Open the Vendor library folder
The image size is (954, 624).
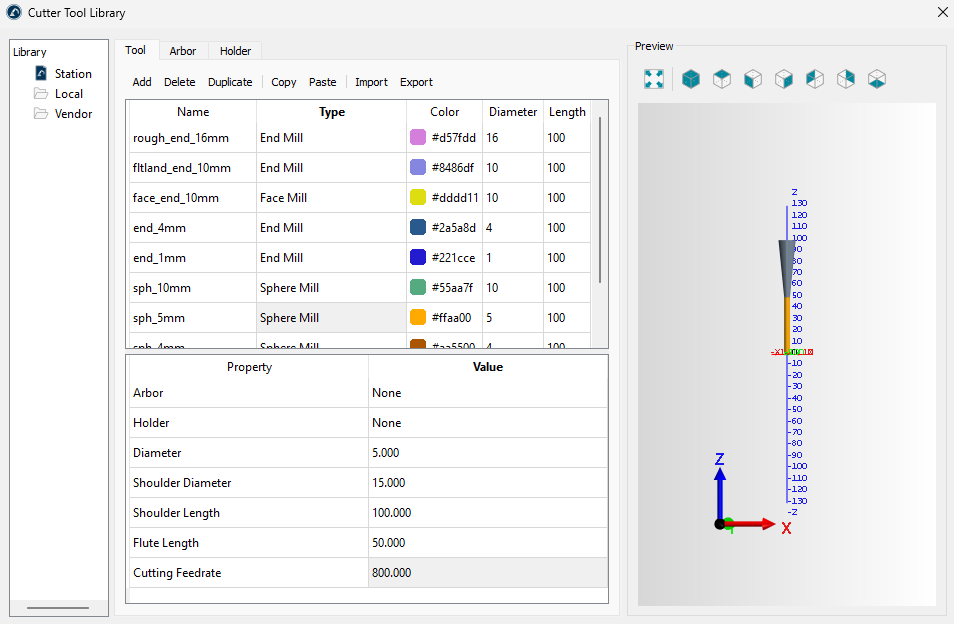click(x=73, y=114)
